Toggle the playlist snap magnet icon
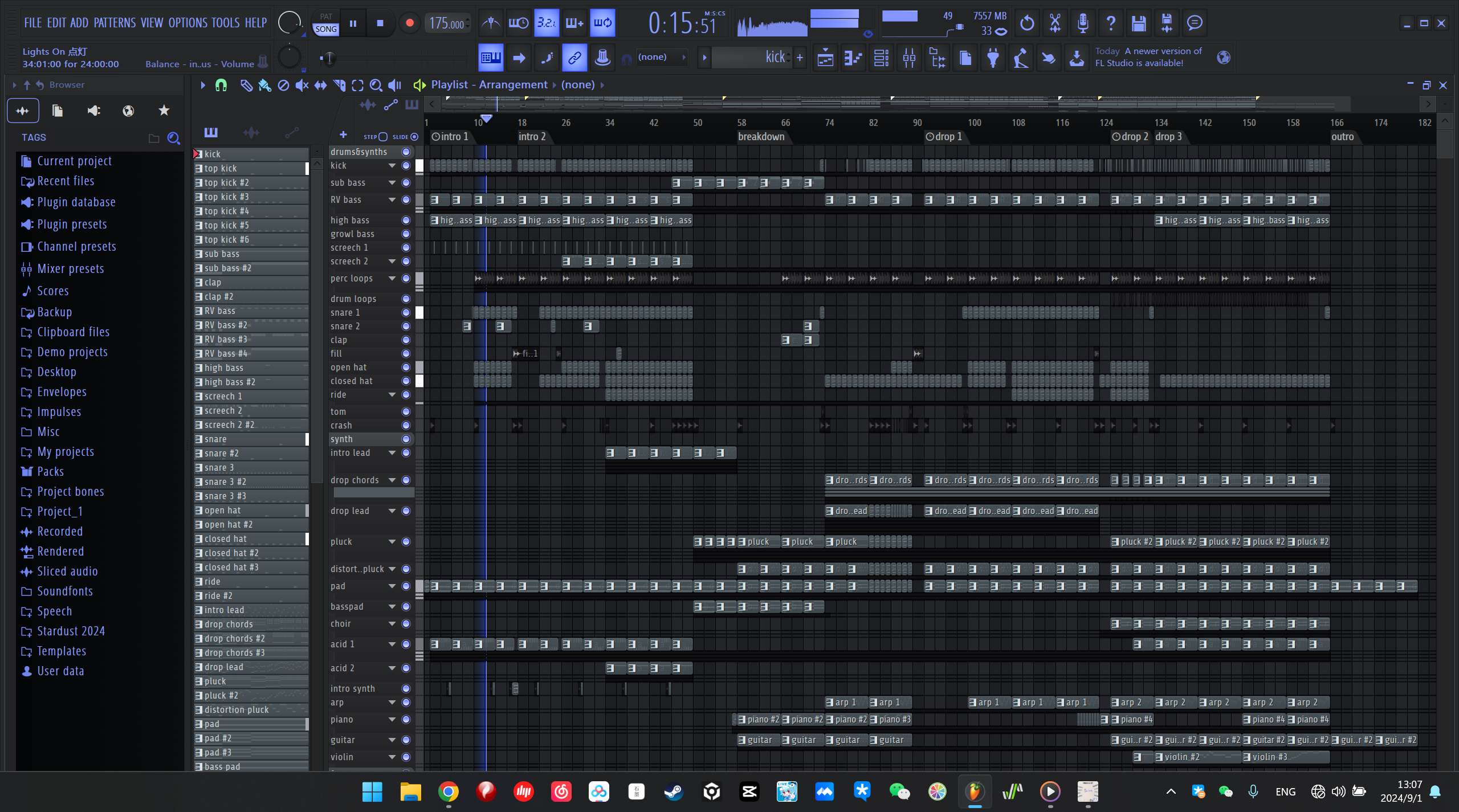This screenshot has height=812, width=1459. coord(221,85)
